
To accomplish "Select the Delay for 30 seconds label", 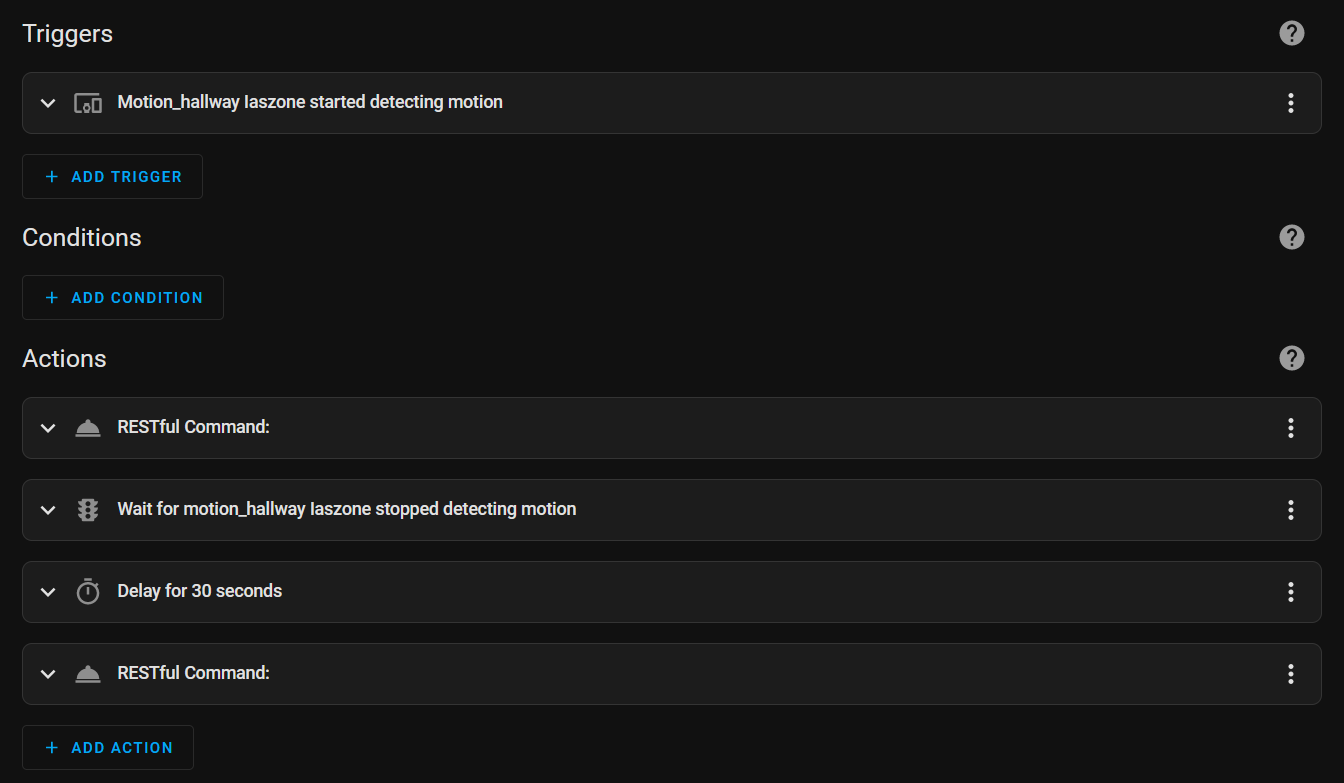I will [200, 591].
